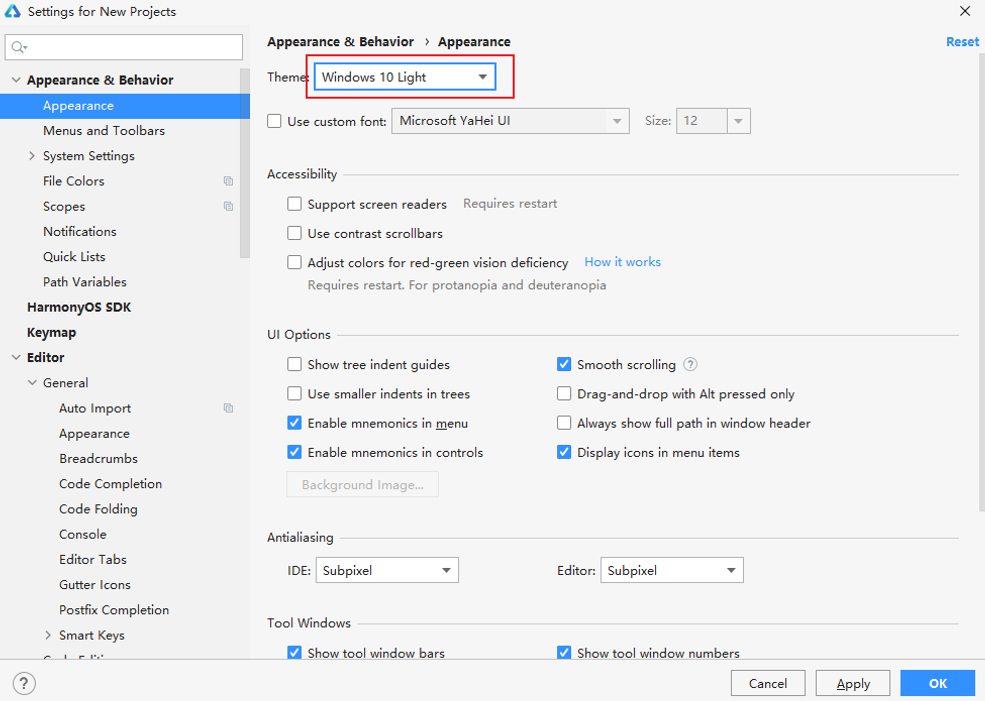The height and width of the screenshot is (701, 985).
Task: Enable Use custom font checkbox
Action: coord(274,121)
